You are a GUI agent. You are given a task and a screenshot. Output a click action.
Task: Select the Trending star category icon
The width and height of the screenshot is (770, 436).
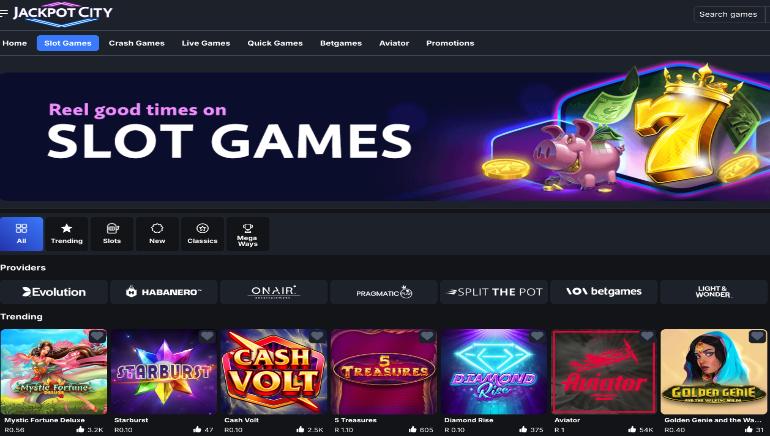67,228
